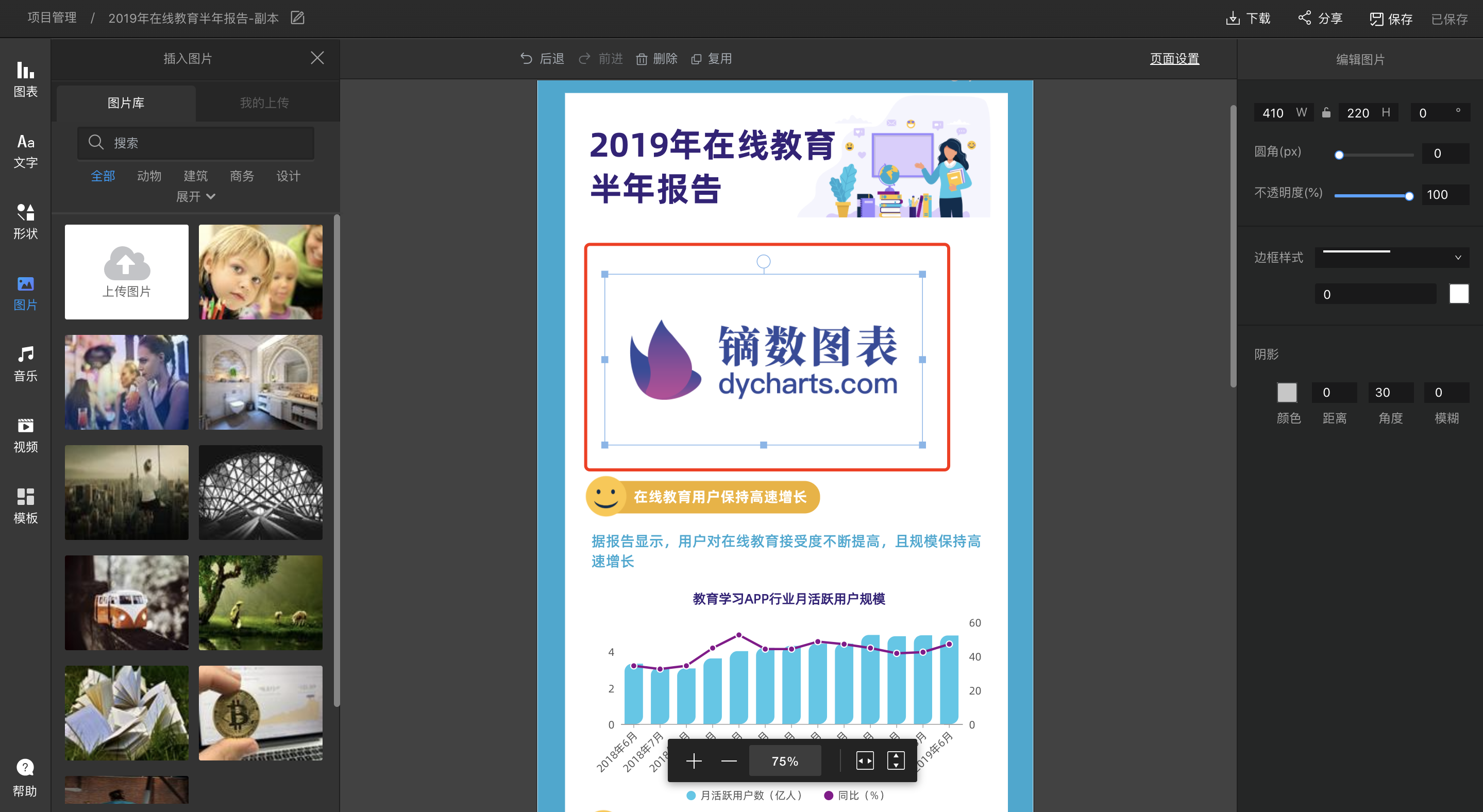
Task: Open the 图表 charts panel
Action: click(25, 79)
